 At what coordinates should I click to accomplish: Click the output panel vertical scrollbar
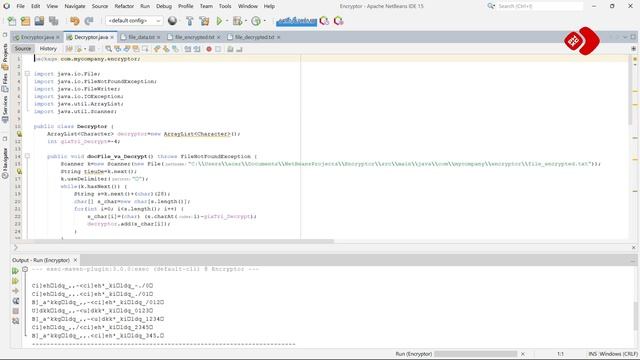636,316
